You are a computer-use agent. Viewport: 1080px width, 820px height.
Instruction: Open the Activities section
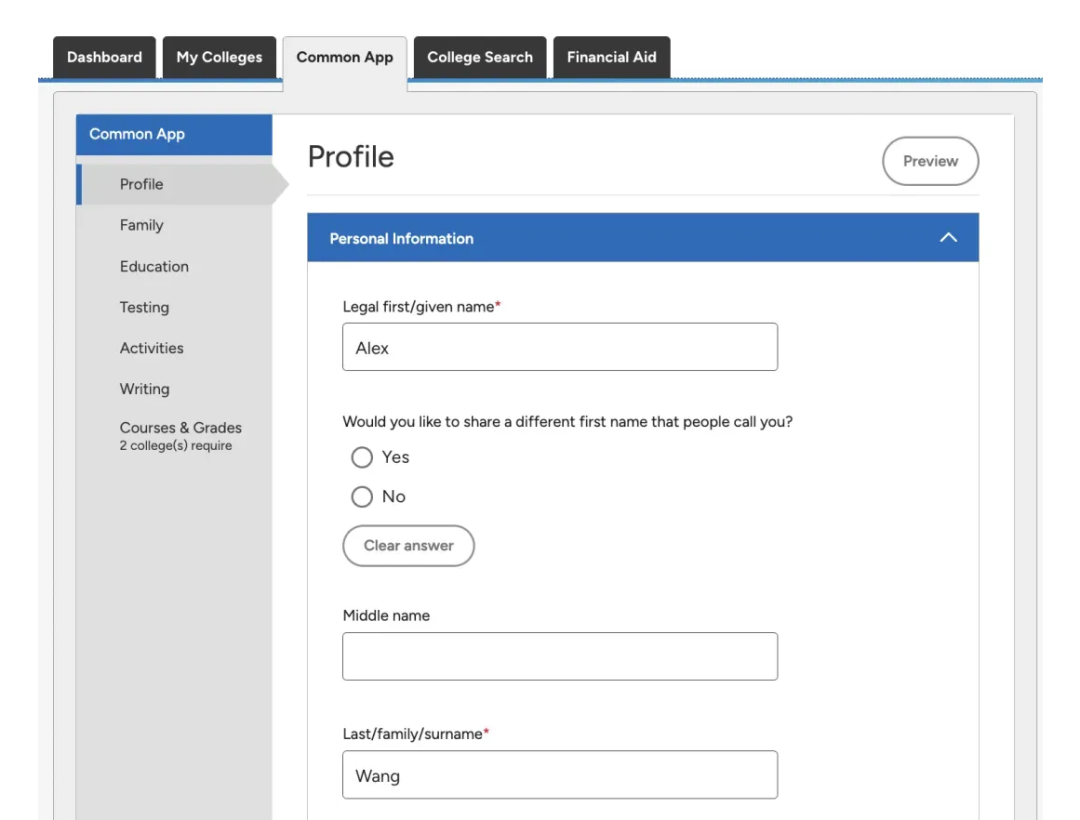coord(152,348)
